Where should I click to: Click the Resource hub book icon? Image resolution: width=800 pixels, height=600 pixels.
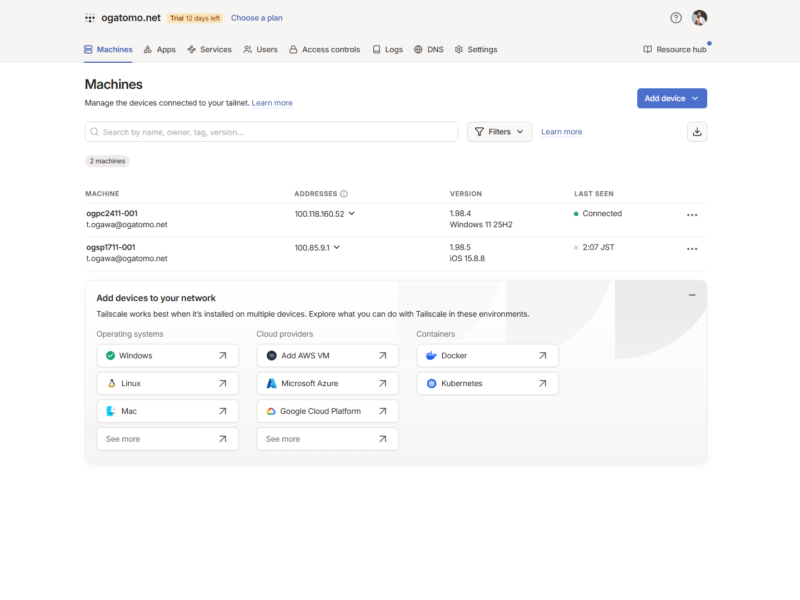coord(647,49)
